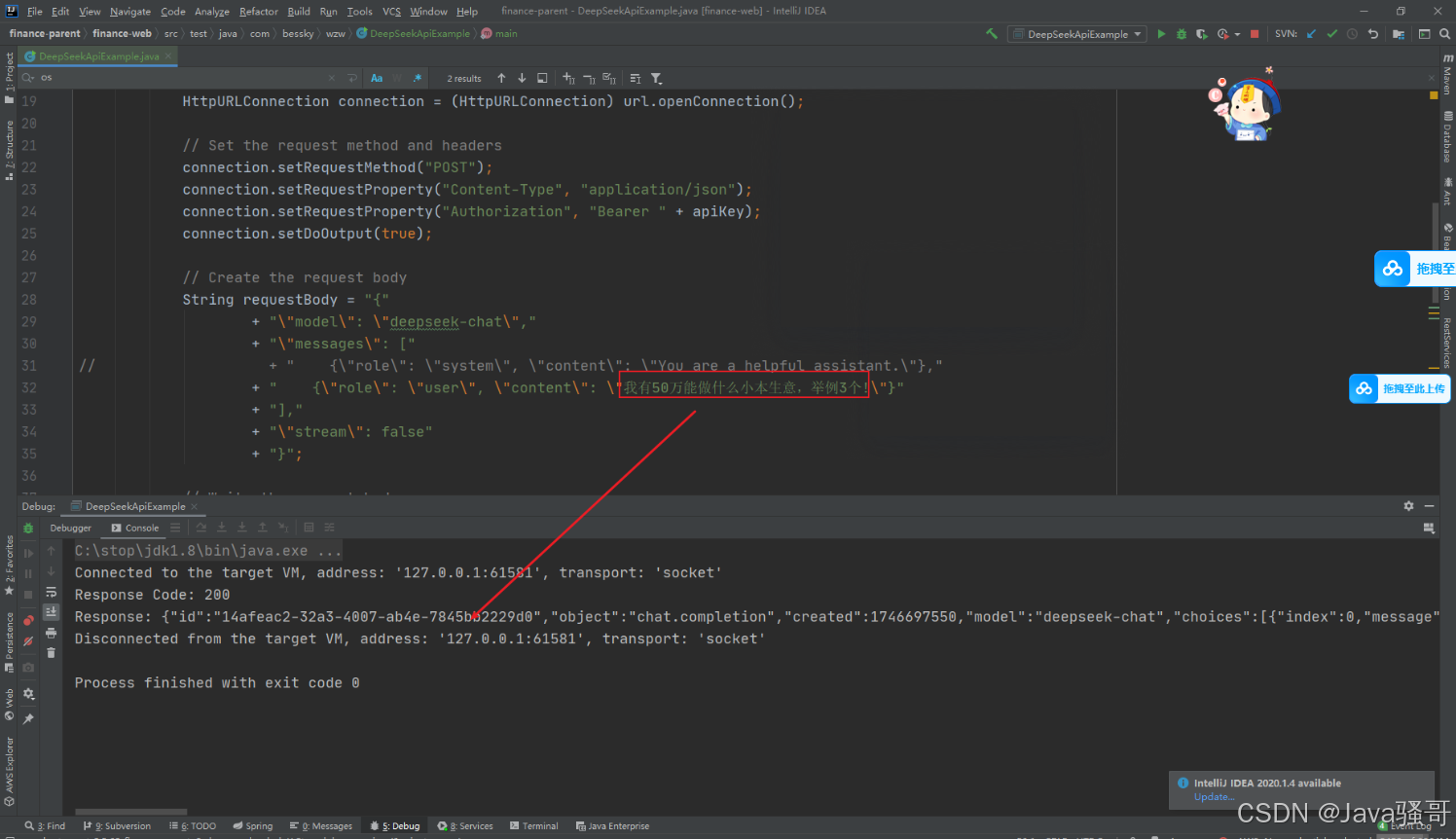
Task: Toggle Soft-Wrap in the console
Action: tap(51, 592)
